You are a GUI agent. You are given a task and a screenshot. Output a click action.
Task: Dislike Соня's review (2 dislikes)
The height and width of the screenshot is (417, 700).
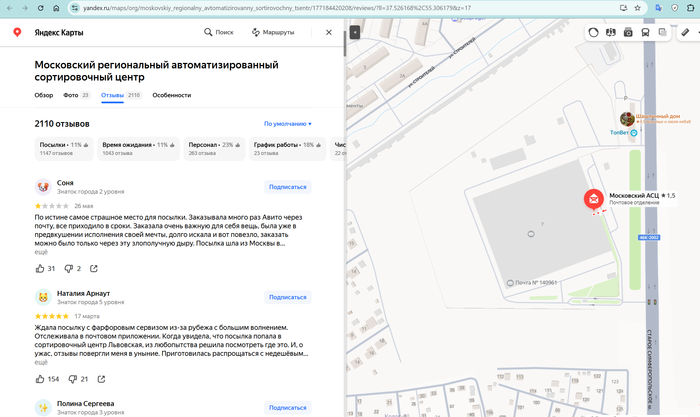pos(72,268)
